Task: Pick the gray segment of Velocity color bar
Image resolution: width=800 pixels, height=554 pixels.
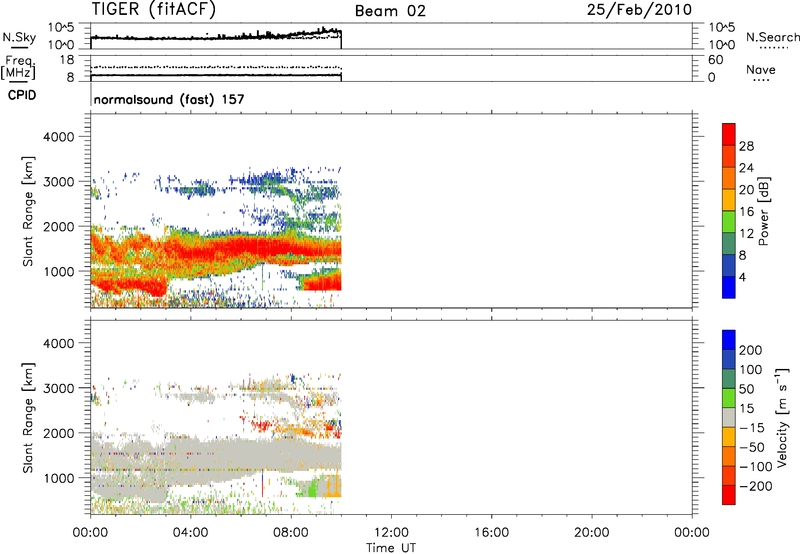Action: point(729,417)
